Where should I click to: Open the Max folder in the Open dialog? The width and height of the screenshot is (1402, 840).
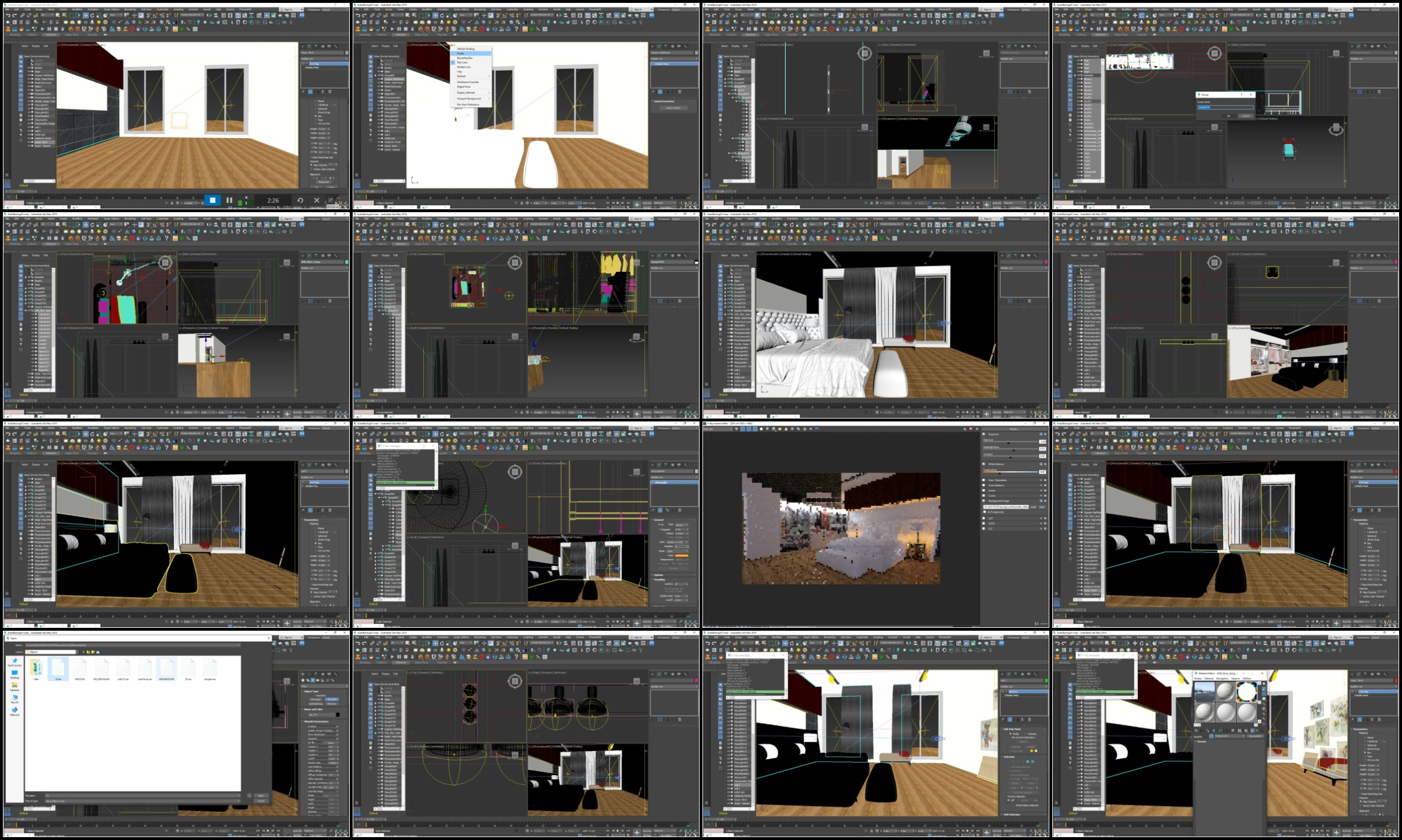click(36, 669)
